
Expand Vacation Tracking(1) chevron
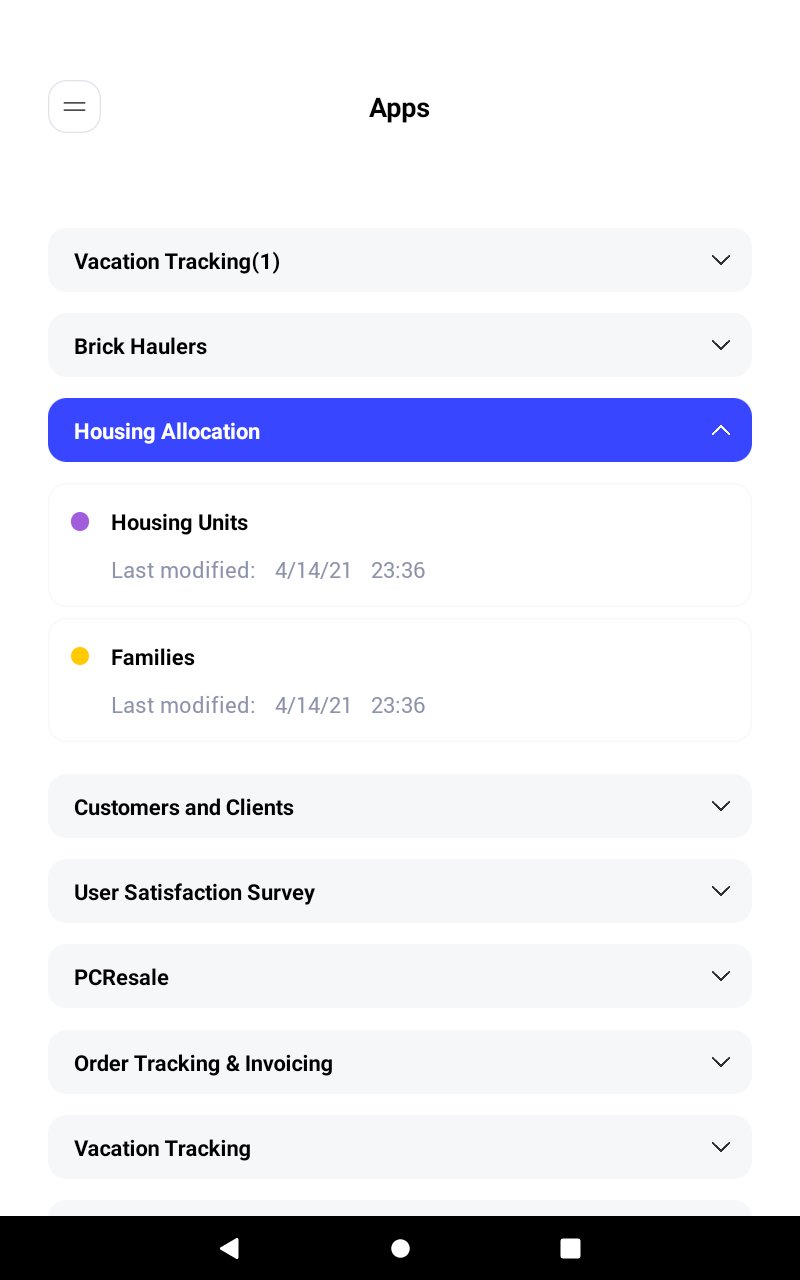click(x=720, y=260)
